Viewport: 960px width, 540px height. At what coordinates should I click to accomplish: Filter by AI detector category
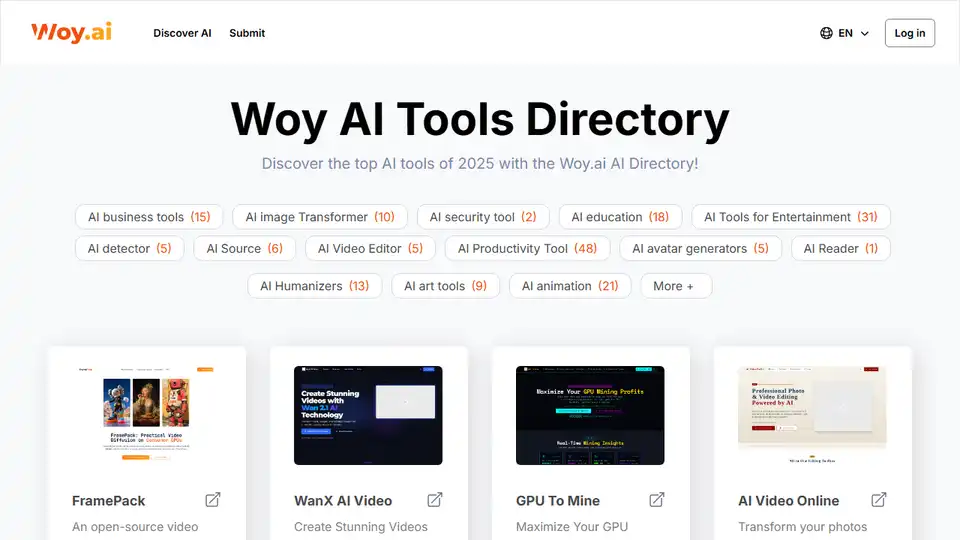129,249
